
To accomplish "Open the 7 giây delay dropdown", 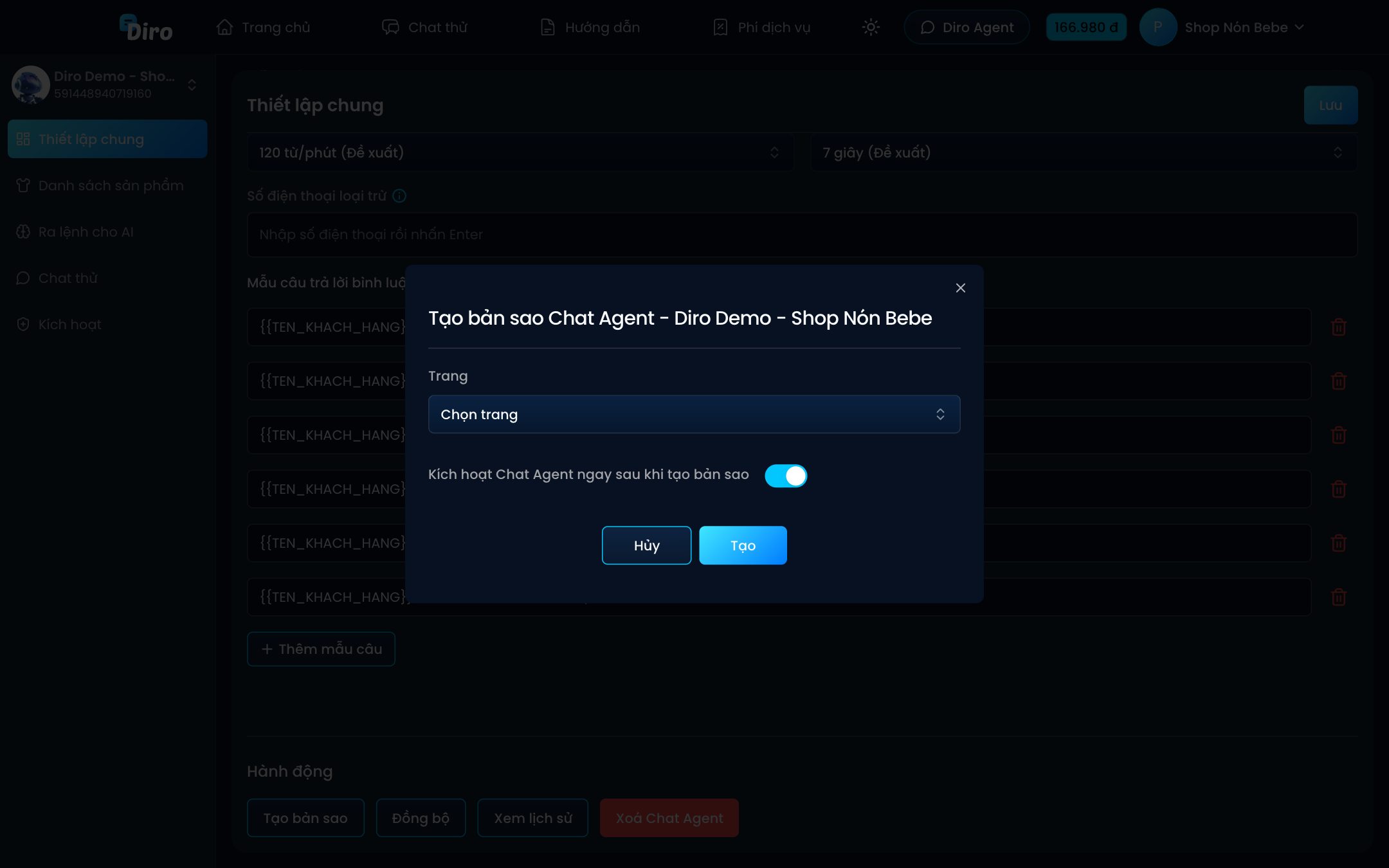I will [x=1084, y=152].
